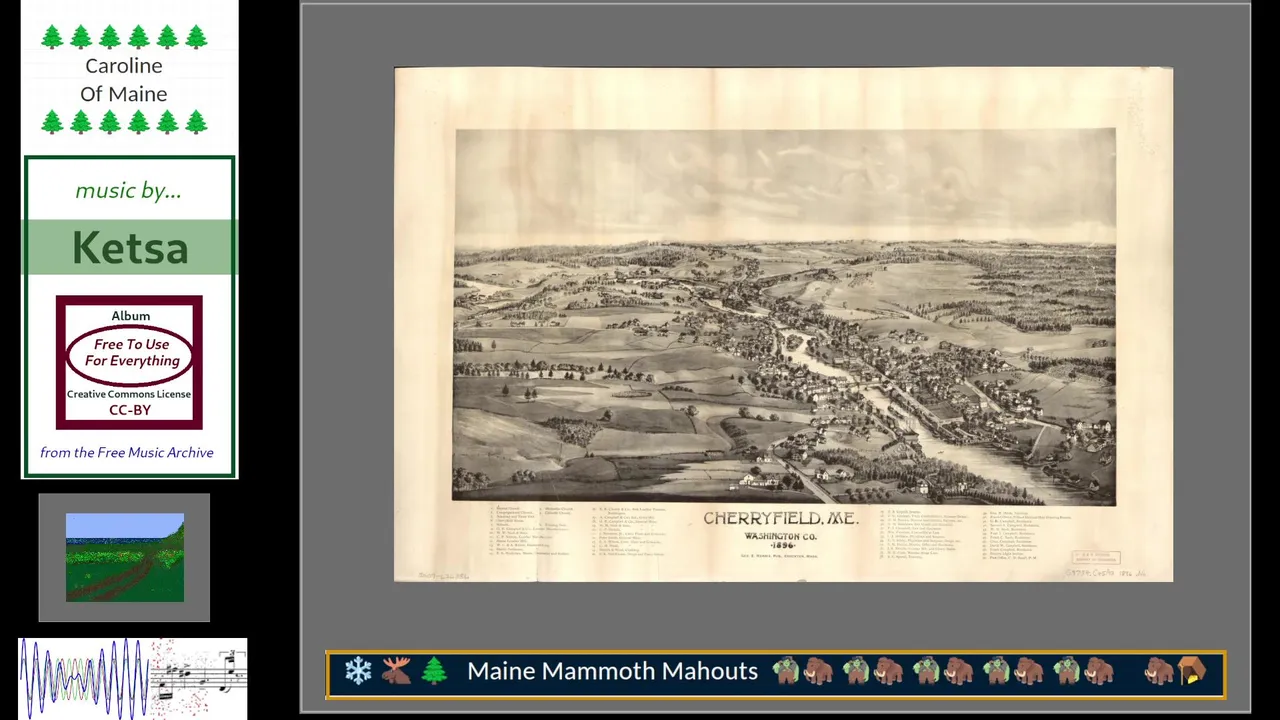Click the 'Of Maine' text

124,94
